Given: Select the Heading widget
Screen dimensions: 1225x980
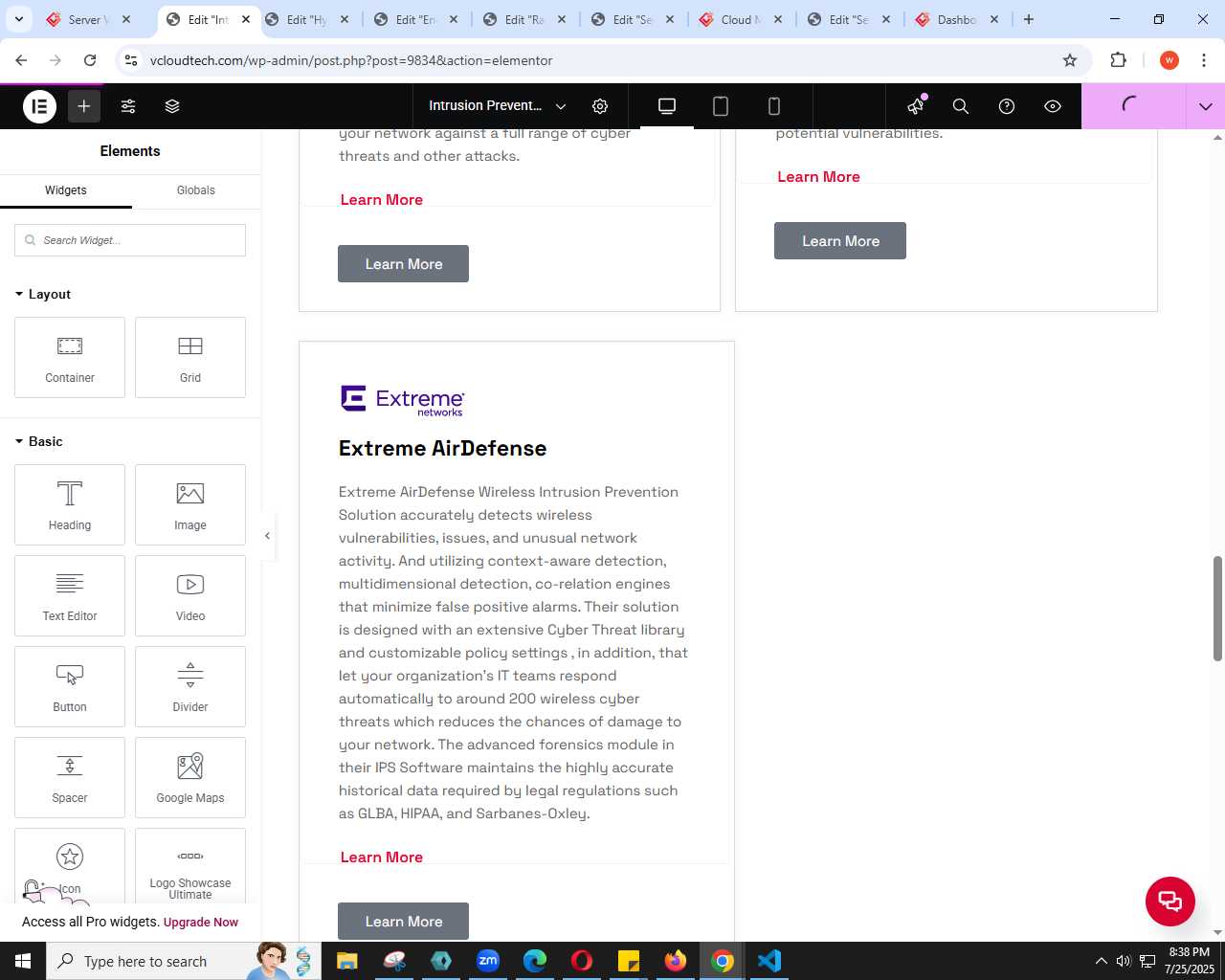Looking at the screenshot, I should click(x=70, y=505).
